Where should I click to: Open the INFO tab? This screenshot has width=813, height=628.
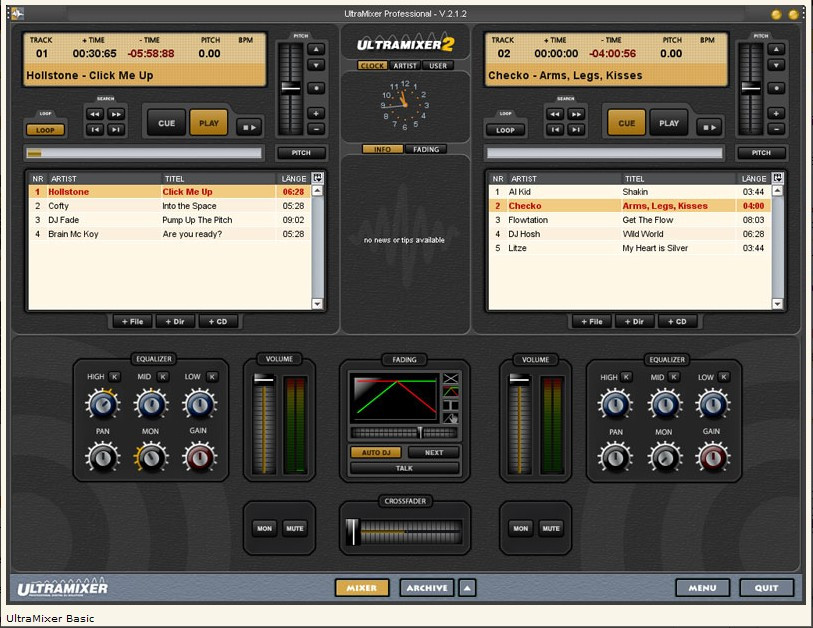pos(383,149)
